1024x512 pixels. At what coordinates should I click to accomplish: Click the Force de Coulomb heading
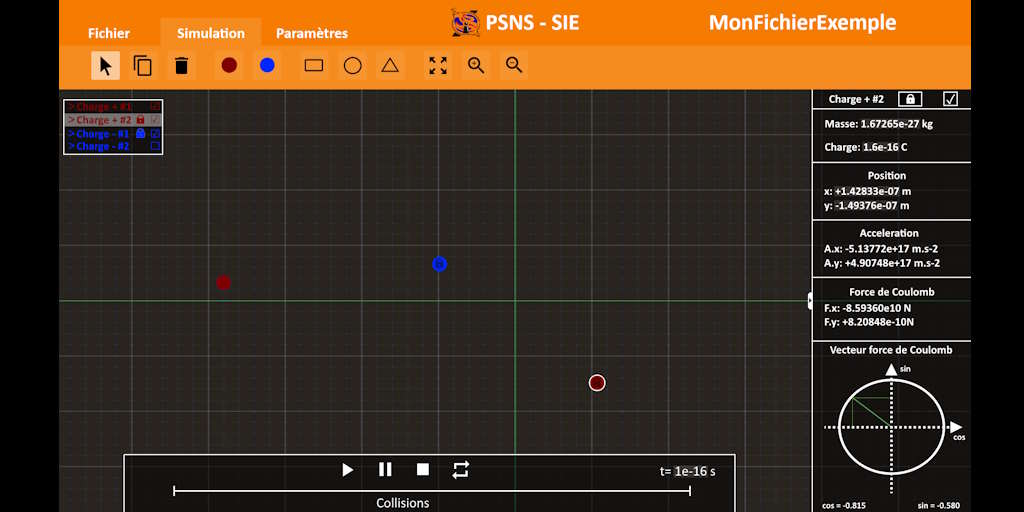click(x=891, y=292)
